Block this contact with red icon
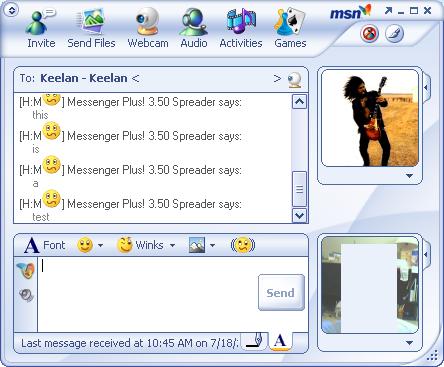This screenshot has width=444, height=367. 369,34
